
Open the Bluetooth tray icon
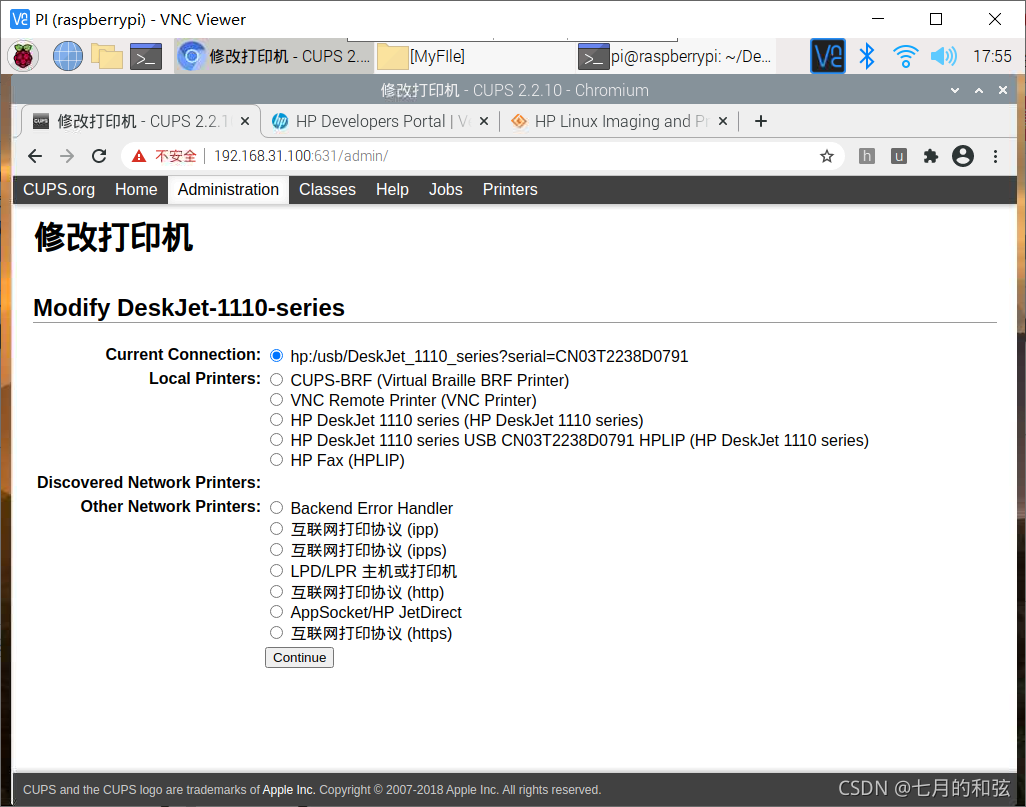coord(867,56)
